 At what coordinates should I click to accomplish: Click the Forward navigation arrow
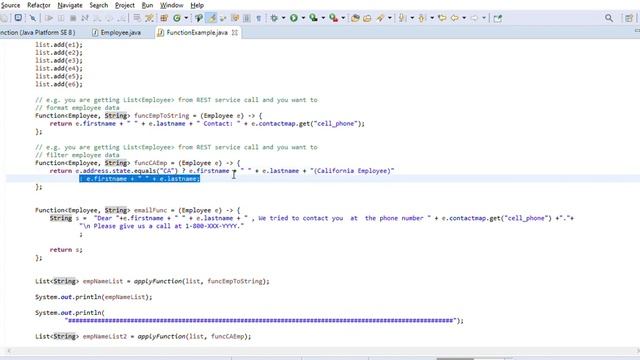[474, 18]
